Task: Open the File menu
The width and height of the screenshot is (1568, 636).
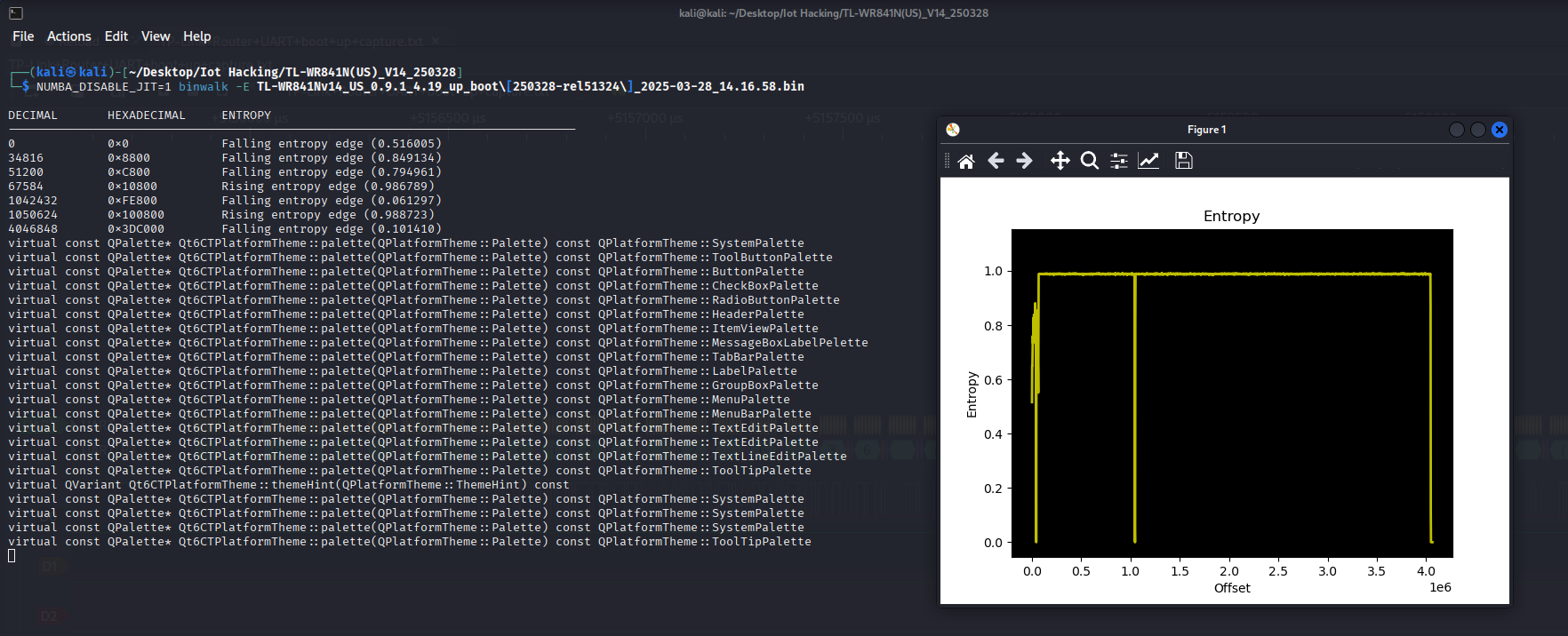Action: tap(23, 36)
